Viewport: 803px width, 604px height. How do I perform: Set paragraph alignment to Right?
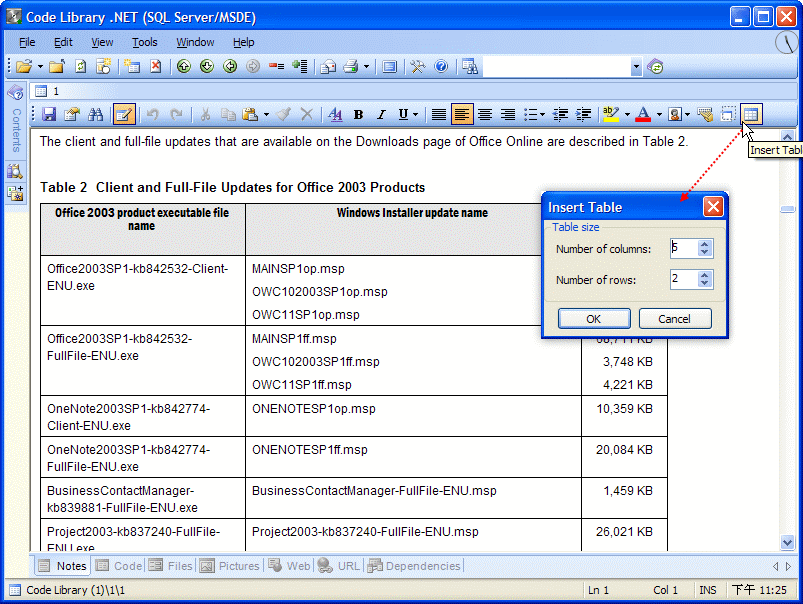[x=508, y=114]
